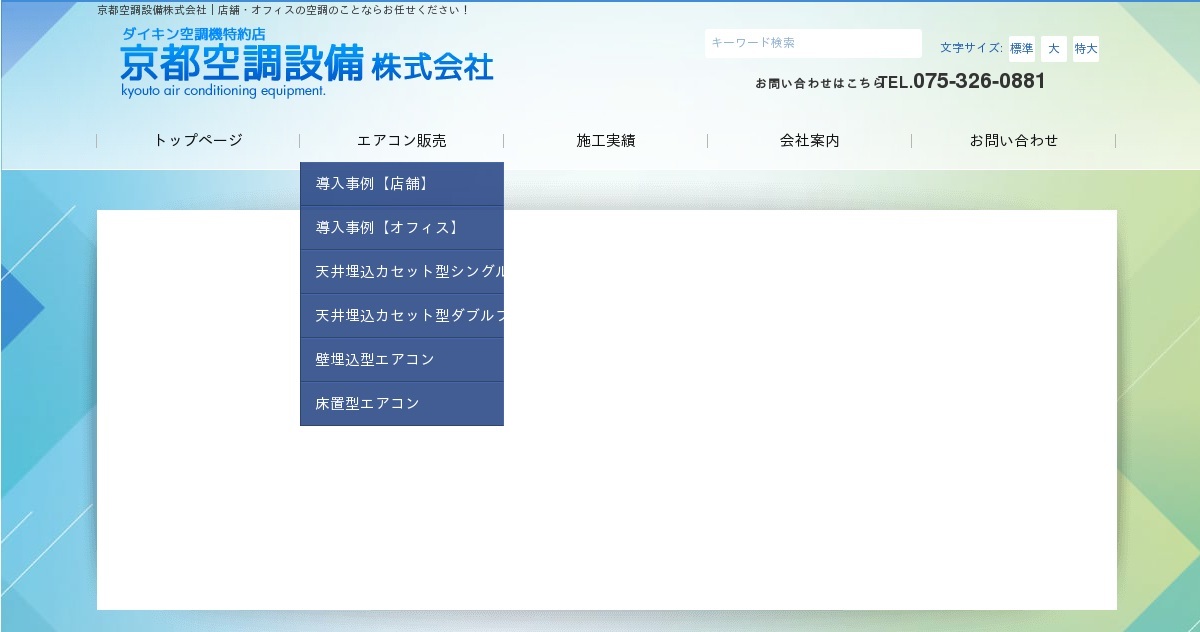Click the header tagline 京都空調設備株式会社｜店舗・オフィス
1200x632 pixels.
(x=284, y=10)
